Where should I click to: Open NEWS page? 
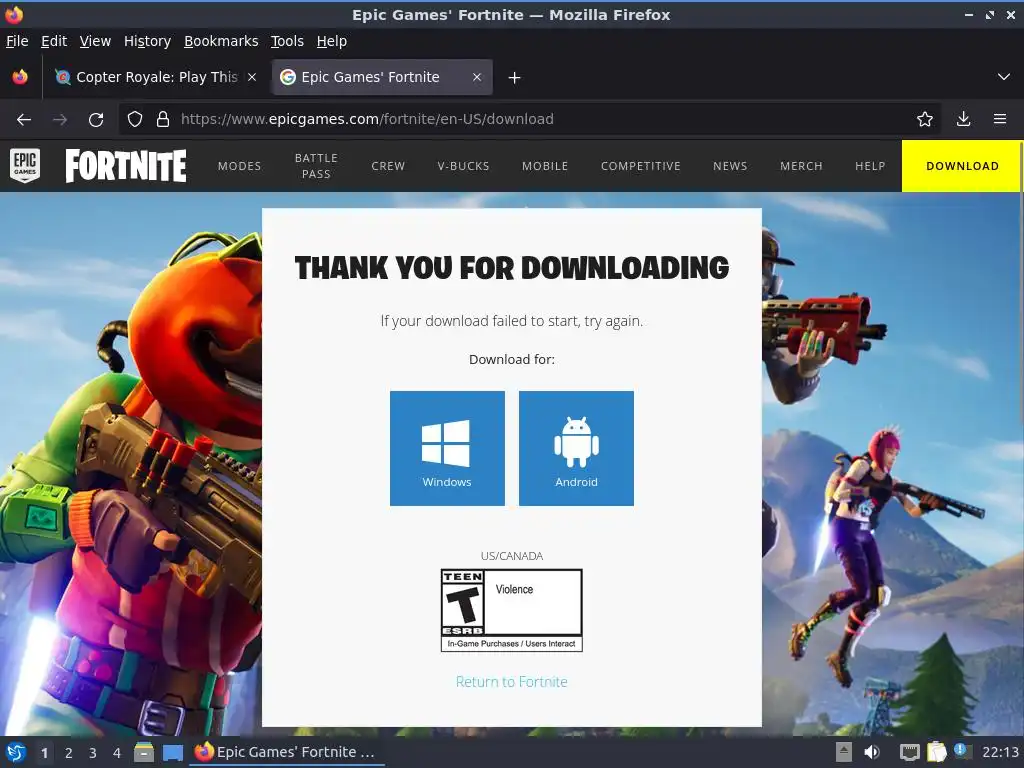(729, 166)
